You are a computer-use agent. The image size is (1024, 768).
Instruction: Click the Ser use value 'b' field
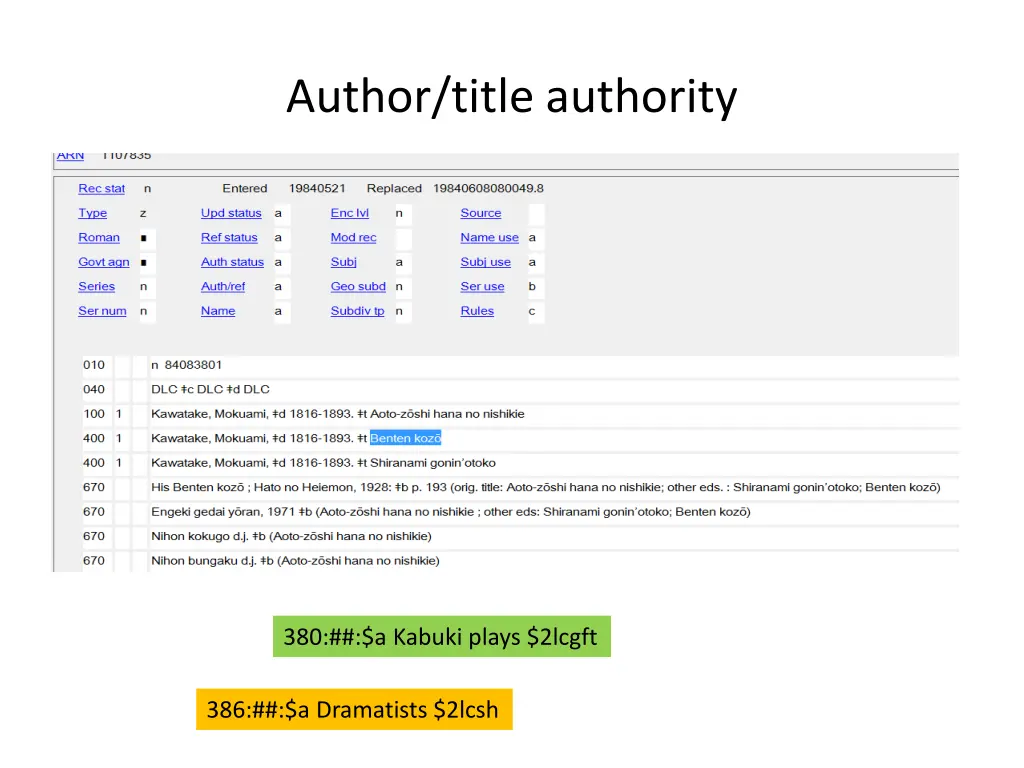pos(536,287)
